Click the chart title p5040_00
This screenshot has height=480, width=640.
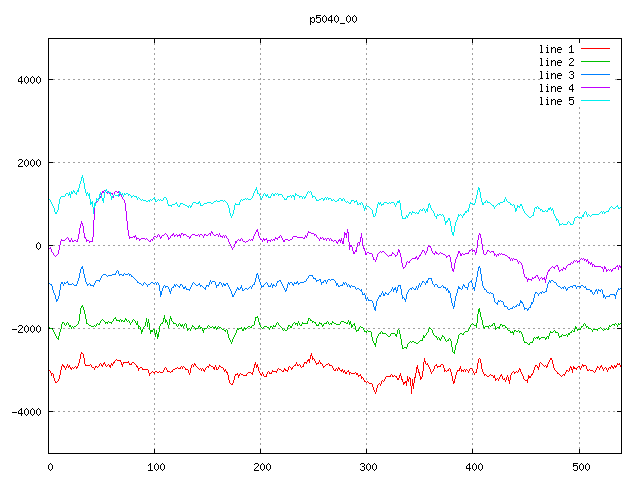334,19
